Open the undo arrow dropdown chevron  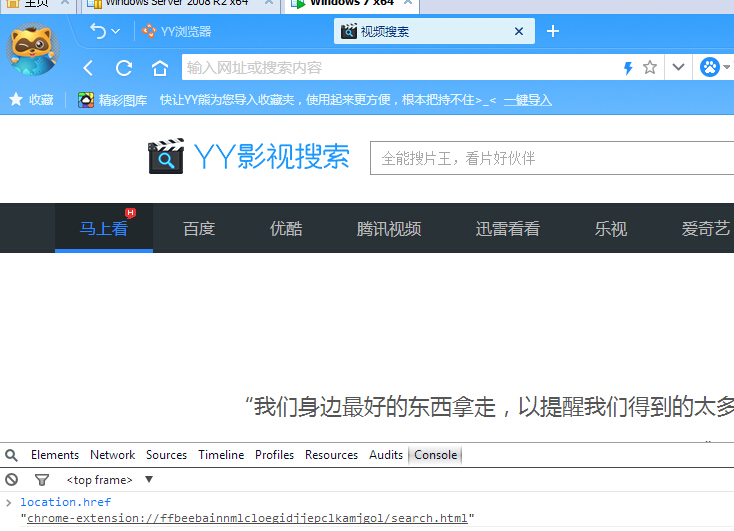[116, 31]
